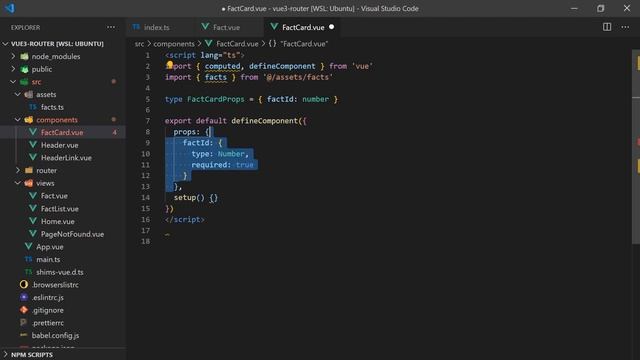This screenshot has width=640, height=360.
Task: Open shims-vue.d.ts in the explorer
Action: pos(60,272)
